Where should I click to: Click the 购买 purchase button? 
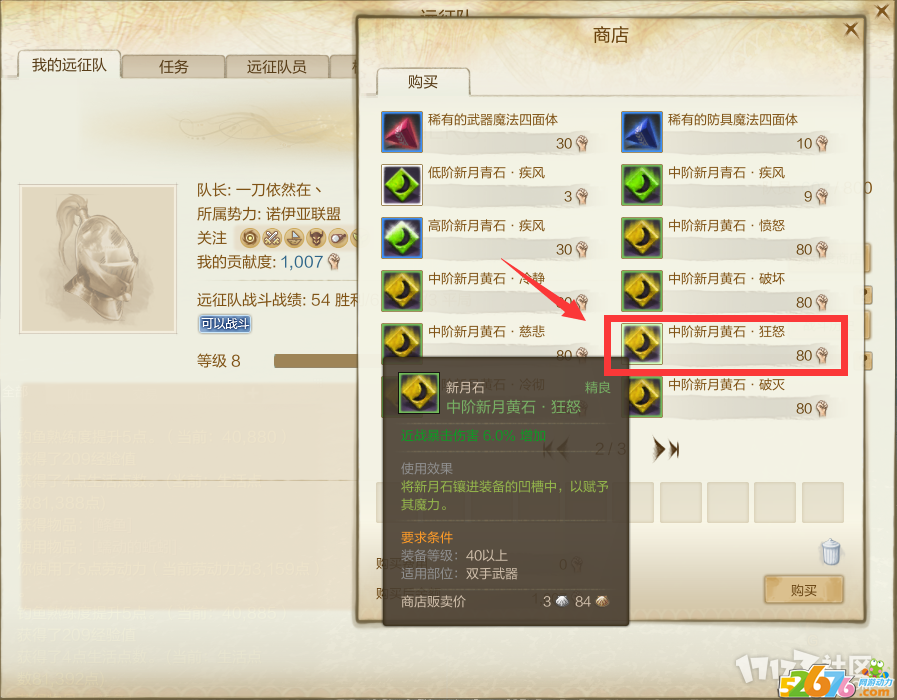(803, 590)
